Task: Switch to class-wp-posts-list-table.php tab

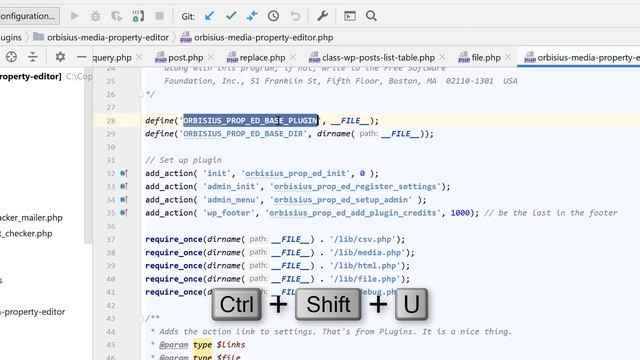Action: [x=372, y=58]
